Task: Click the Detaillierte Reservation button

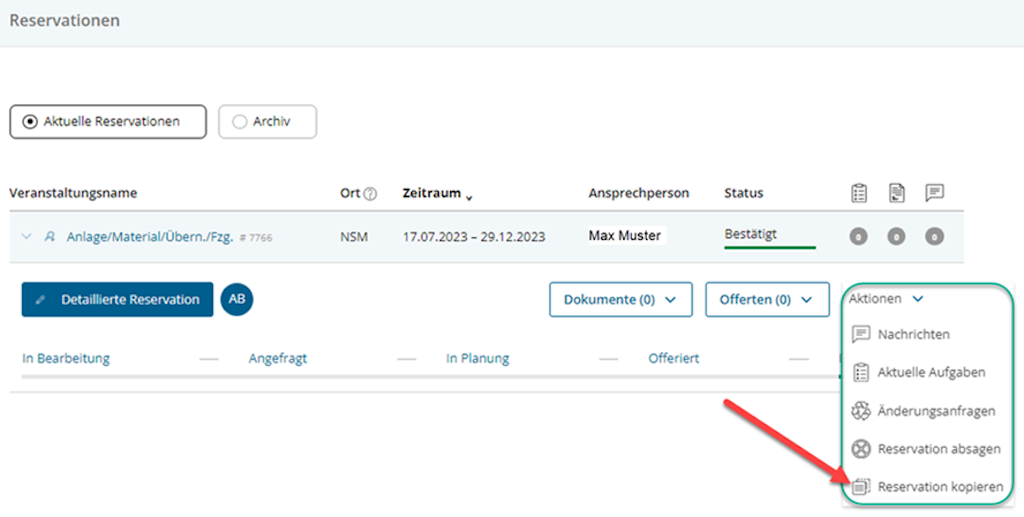Action: point(117,299)
